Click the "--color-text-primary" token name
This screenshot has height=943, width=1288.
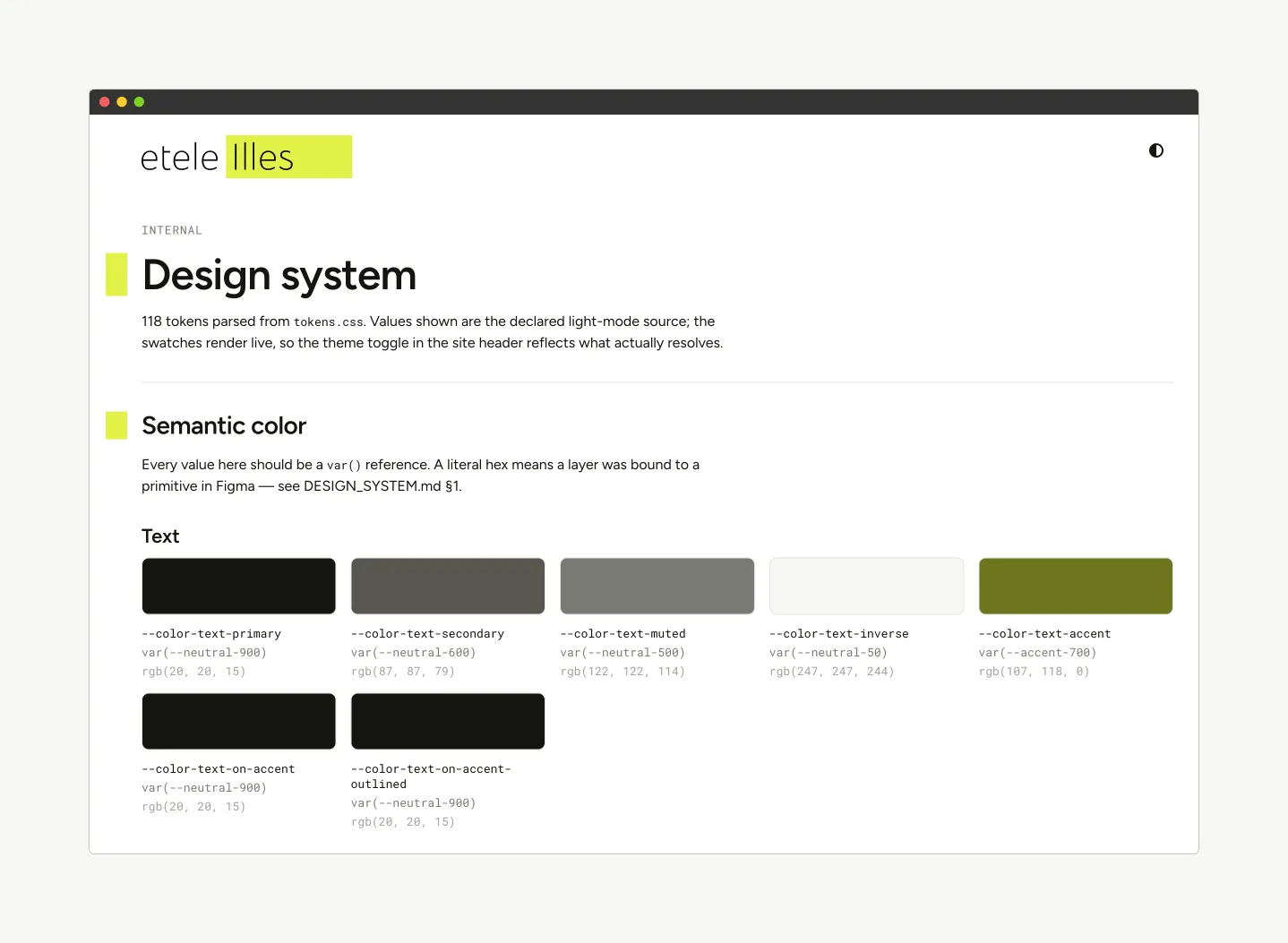(211, 634)
